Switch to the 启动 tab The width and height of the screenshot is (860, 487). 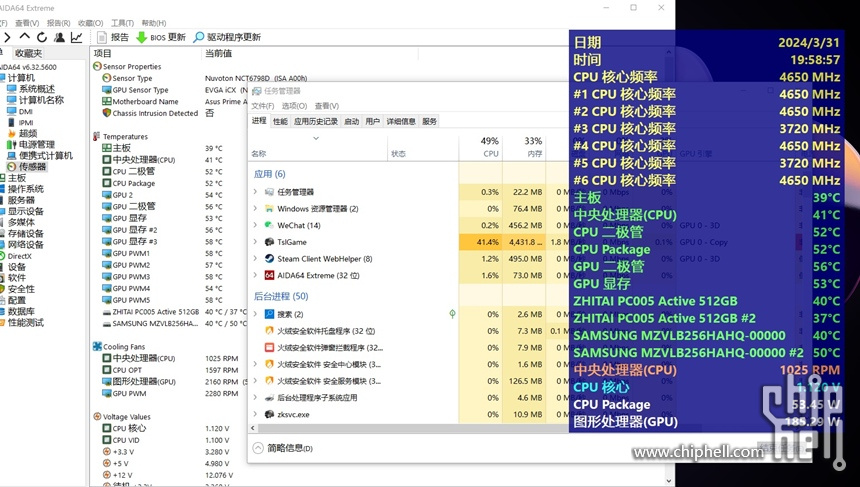coord(352,121)
